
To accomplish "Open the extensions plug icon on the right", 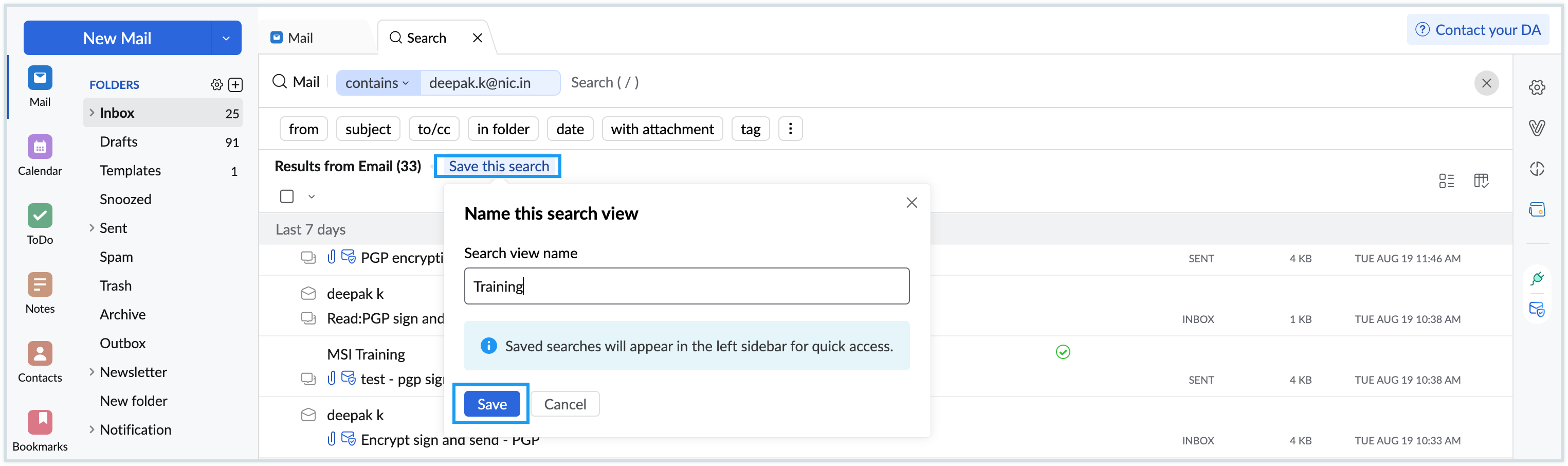I will 1537,278.
